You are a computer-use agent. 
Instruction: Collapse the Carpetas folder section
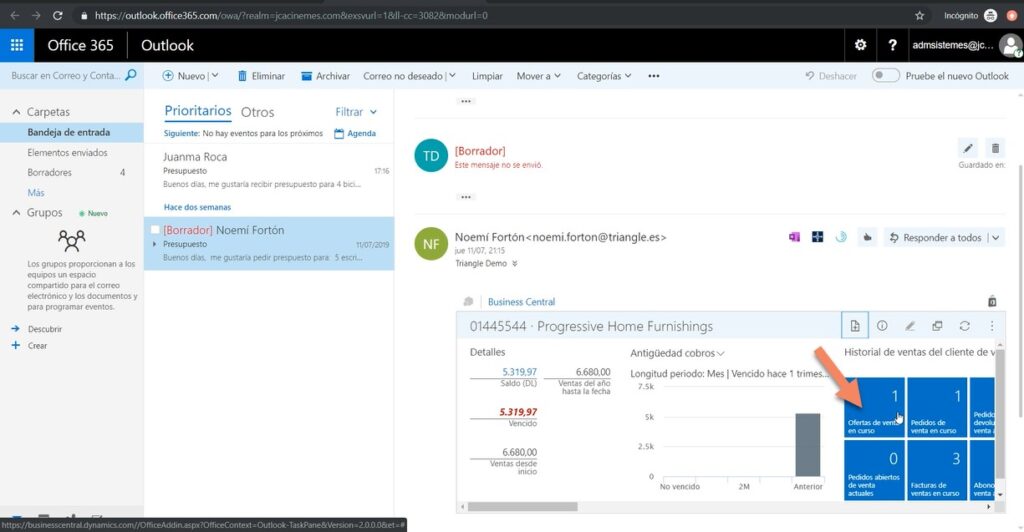[14, 112]
